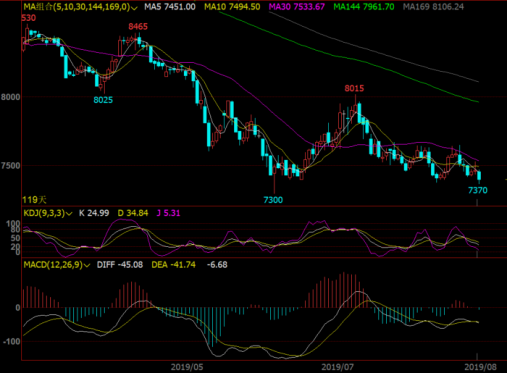Open the KDJ(9,3,3) indicator dropdown arrow
Image resolution: width=507 pixels, height=373 pixels.
pos(69,214)
